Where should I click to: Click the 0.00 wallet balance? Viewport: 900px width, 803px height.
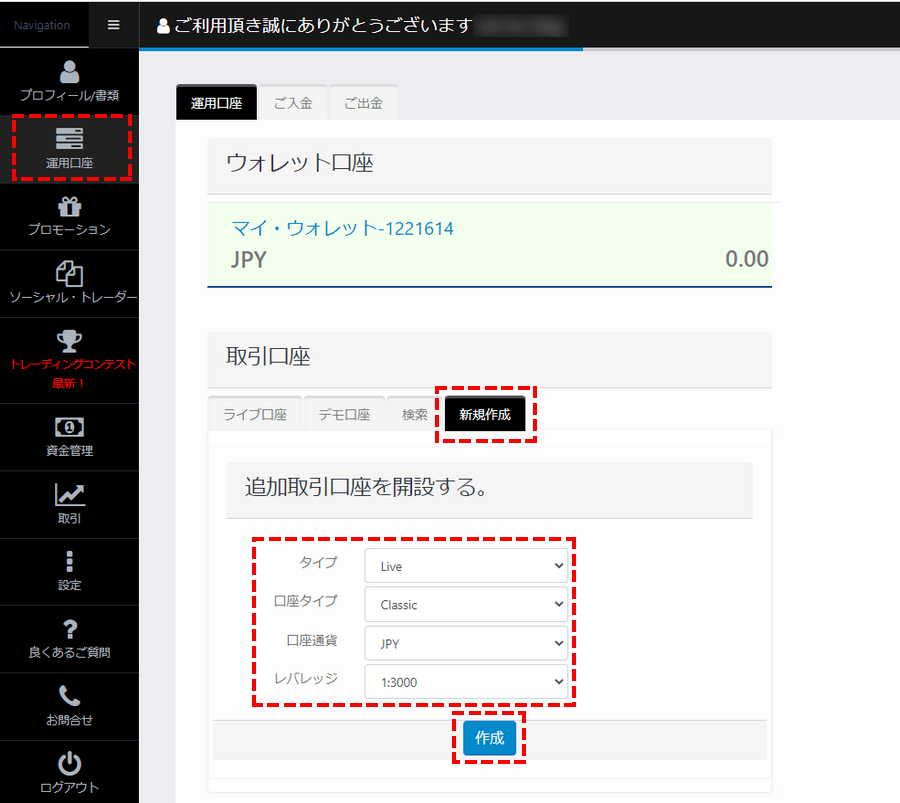(x=747, y=259)
